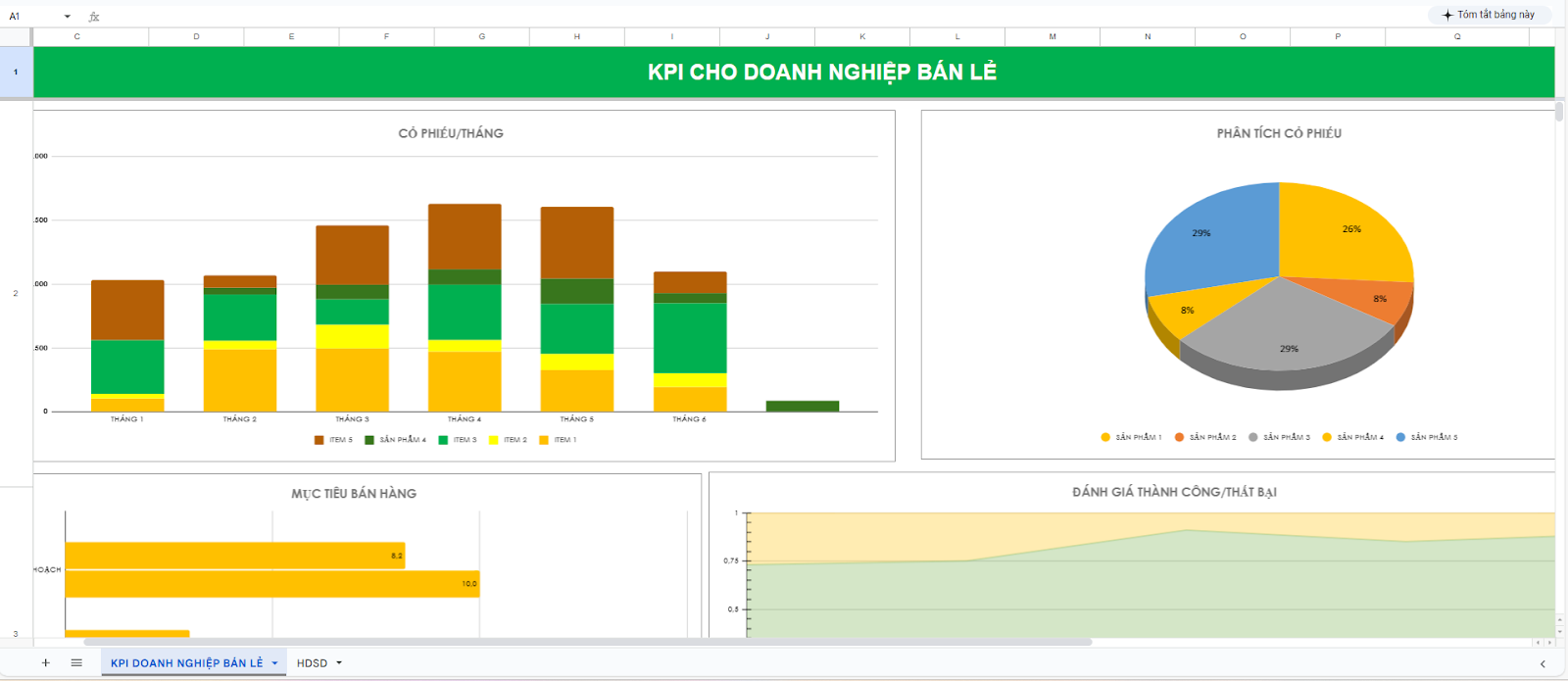Open HDSD sheet tab dropdown arrow
The image size is (1568, 681).
(x=339, y=663)
